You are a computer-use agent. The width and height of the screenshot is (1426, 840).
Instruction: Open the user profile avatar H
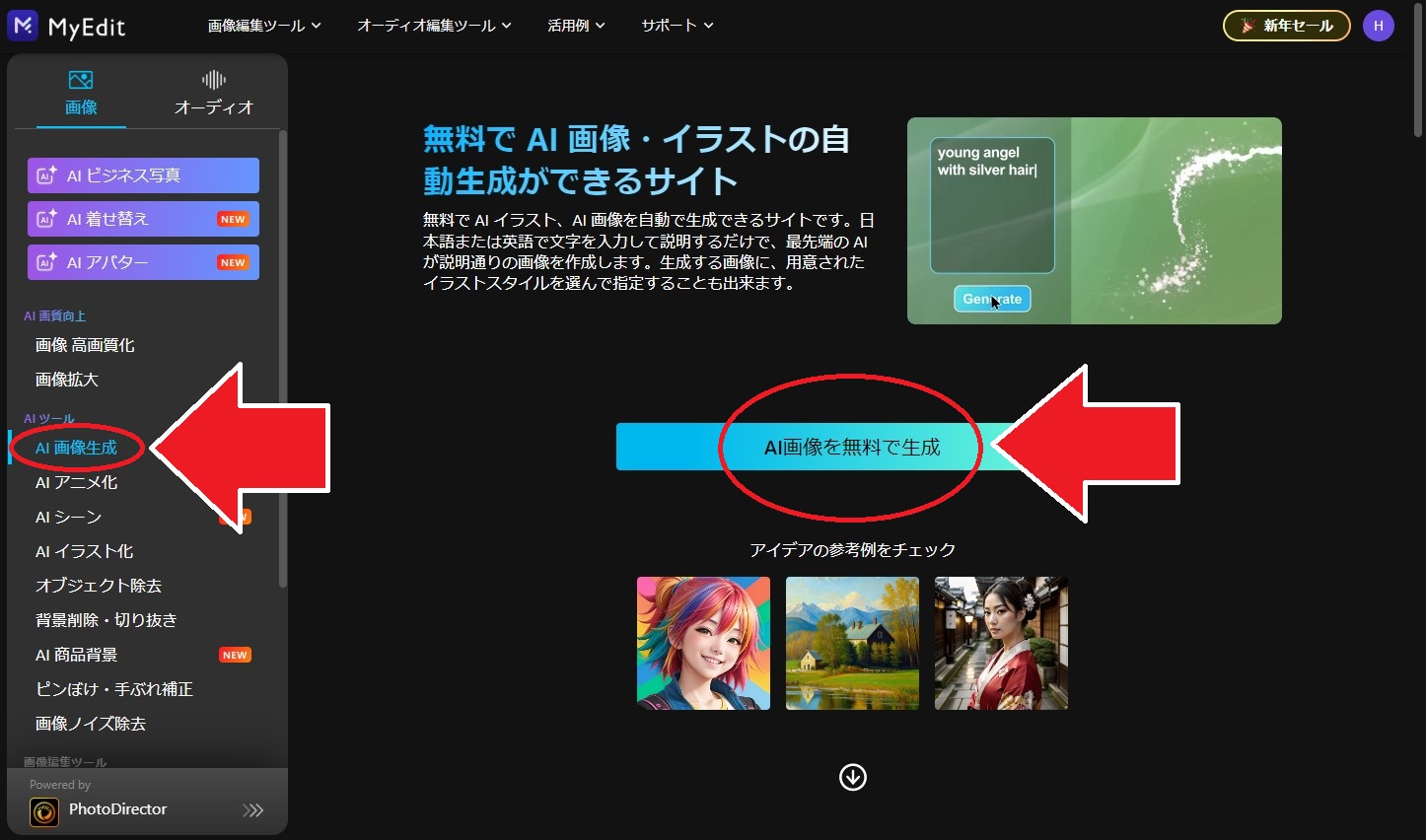click(x=1378, y=26)
